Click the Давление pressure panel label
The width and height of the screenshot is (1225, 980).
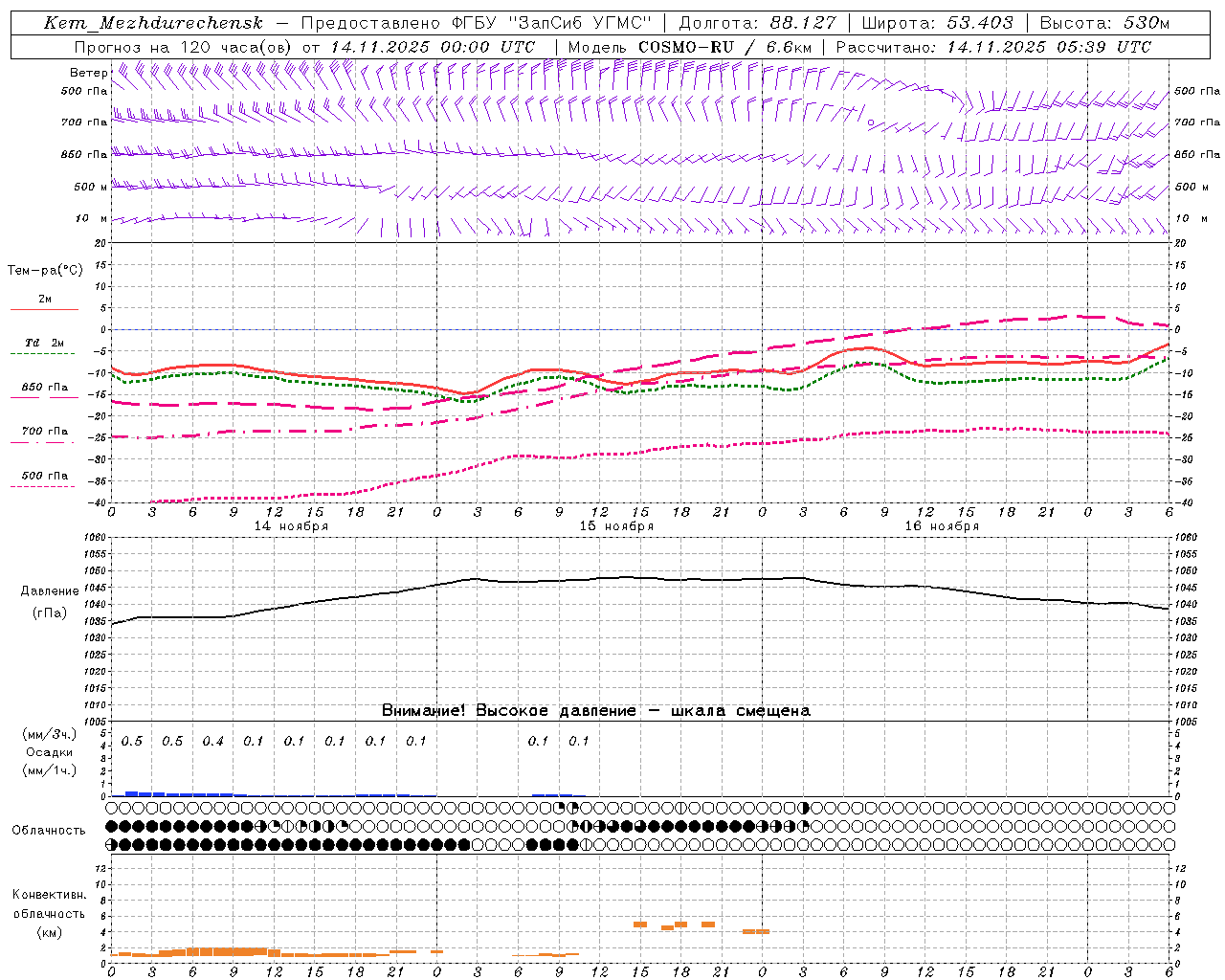click(50, 591)
